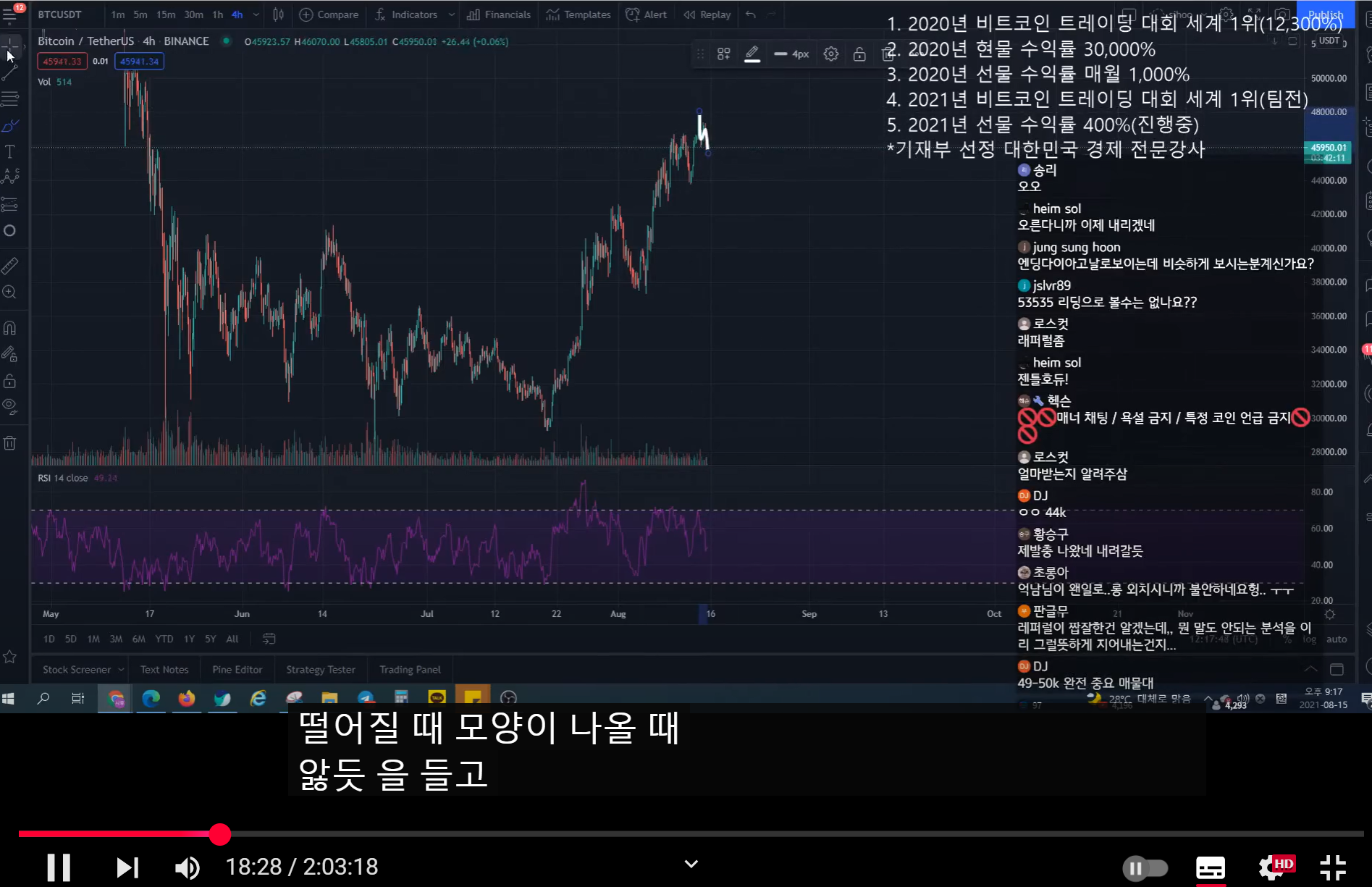Image resolution: width=1372 pixels, height=887 pixels.
Task: Open drawing settings gear in floating toolbar
Action: pyautogui.click(x=831, y=54)
